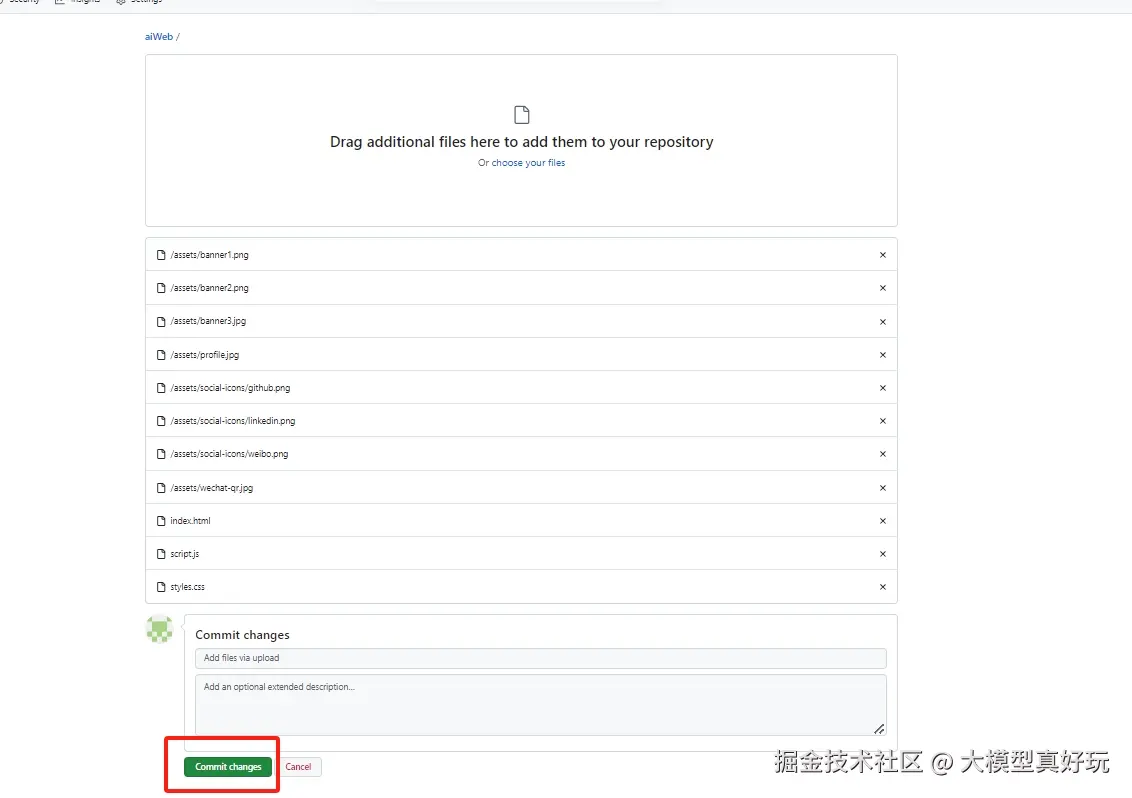This screenshot has height=798, width=1132.
Task: Click the choose your files link
Action: pyautogui.click(x=528, y=162)
